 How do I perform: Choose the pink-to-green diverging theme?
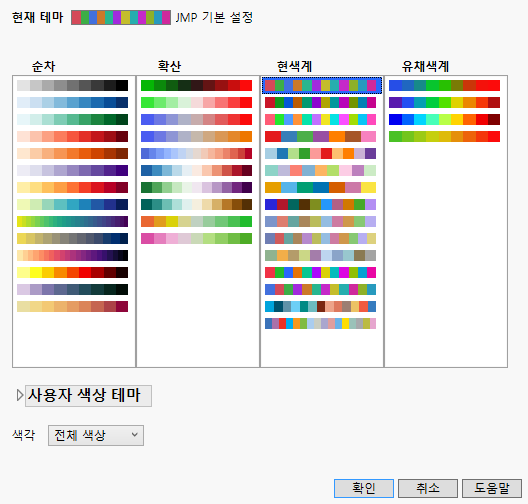[x=196, y=238]
